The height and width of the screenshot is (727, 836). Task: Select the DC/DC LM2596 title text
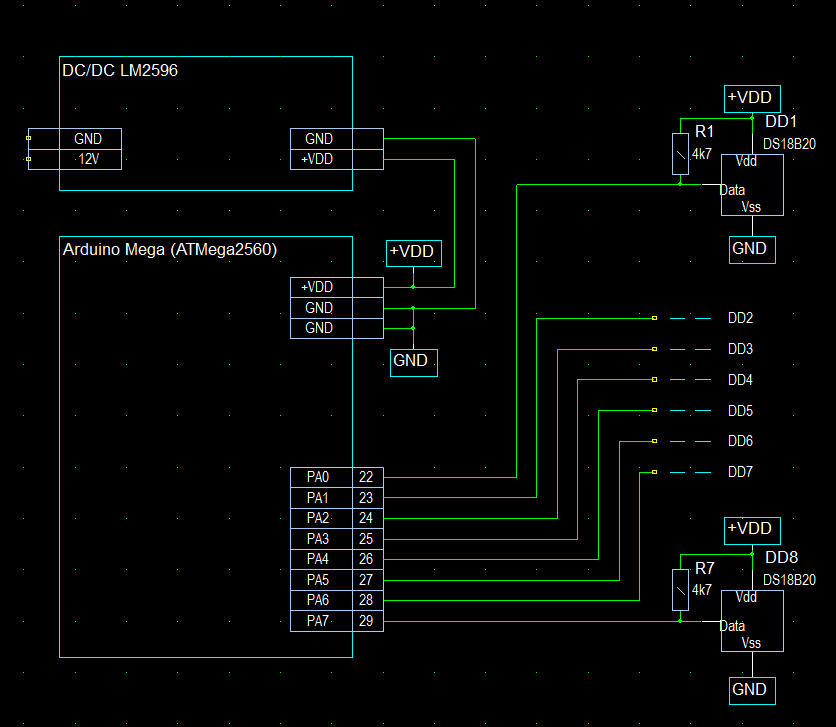[x=120, y=71]
